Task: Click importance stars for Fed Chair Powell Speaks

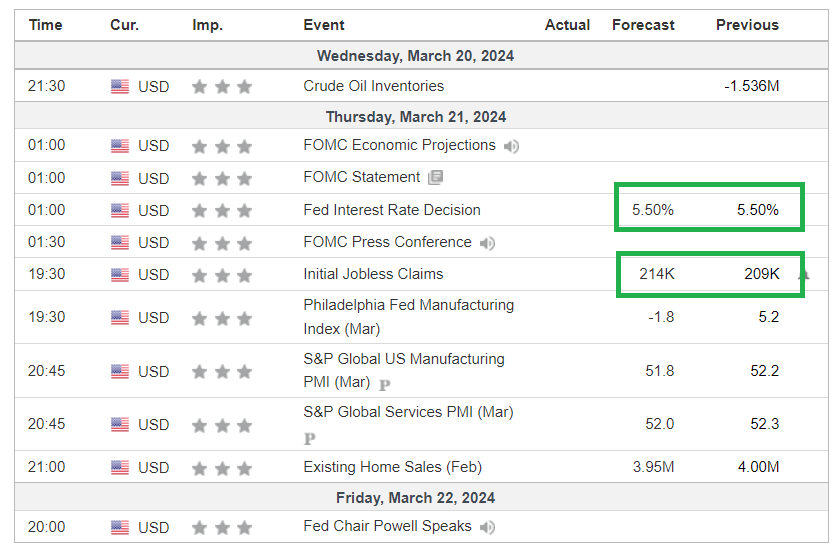Action: click(x=222, y=528)
